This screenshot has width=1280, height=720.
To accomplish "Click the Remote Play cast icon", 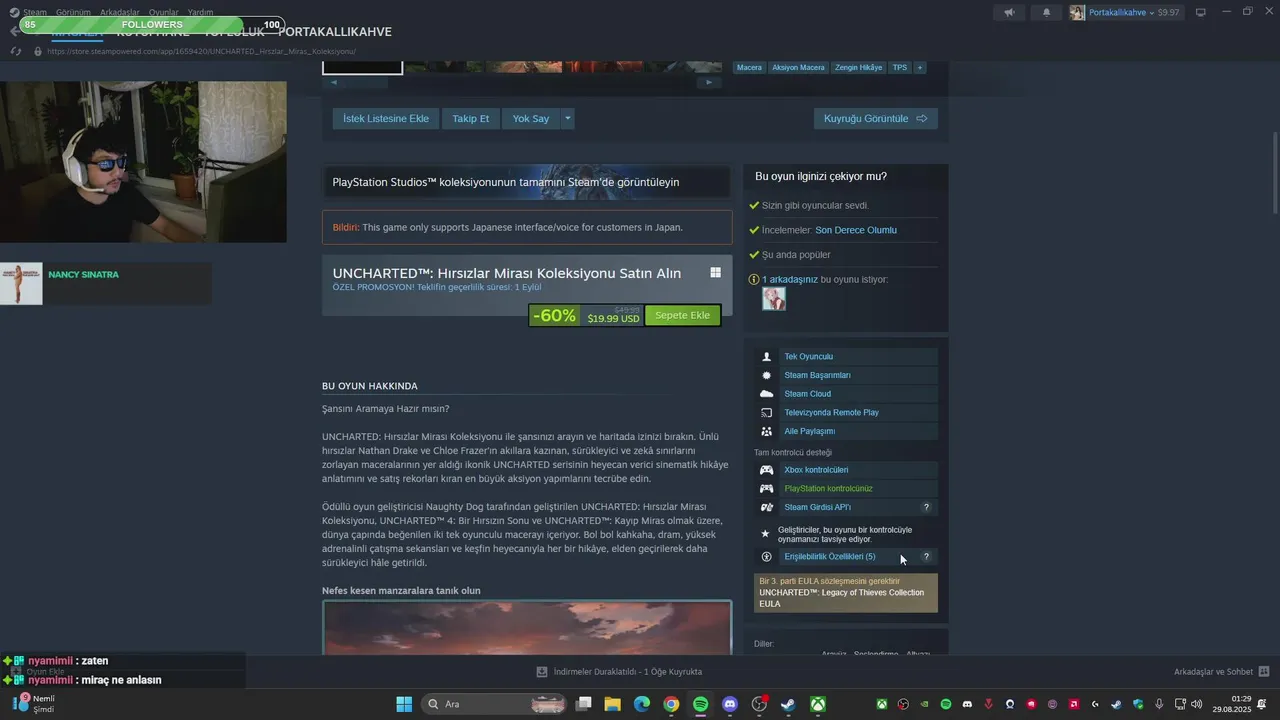I will [x=766, y=412].
